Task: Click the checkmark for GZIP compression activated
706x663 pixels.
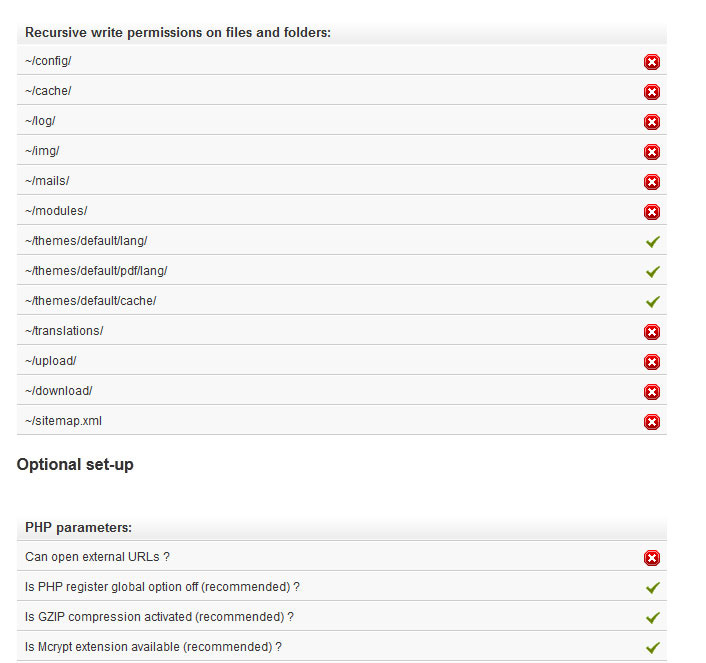Action: [x=653, y=618]
